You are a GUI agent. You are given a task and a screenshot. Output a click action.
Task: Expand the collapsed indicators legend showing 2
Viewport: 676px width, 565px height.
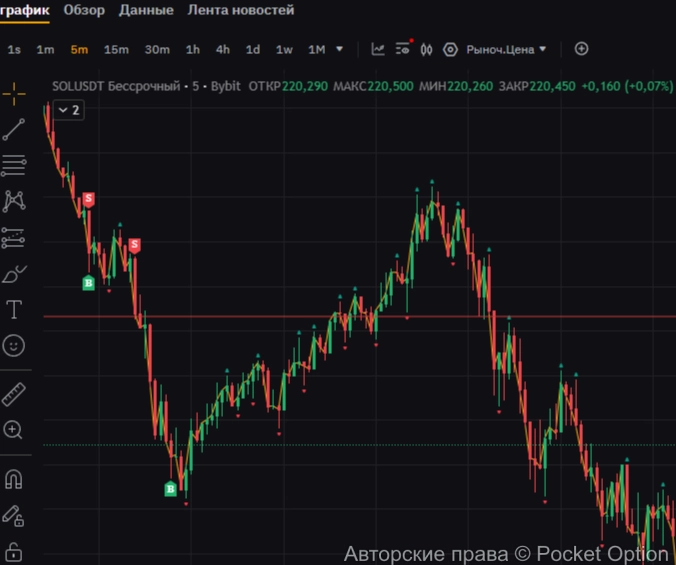tap(68, 111)
